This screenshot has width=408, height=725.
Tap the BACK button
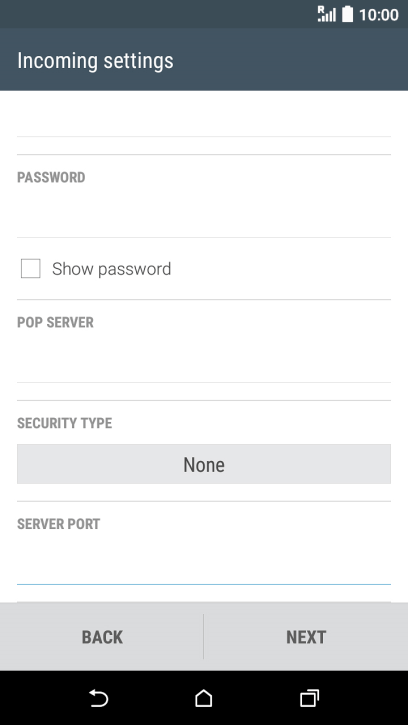(x=102, y=637)
